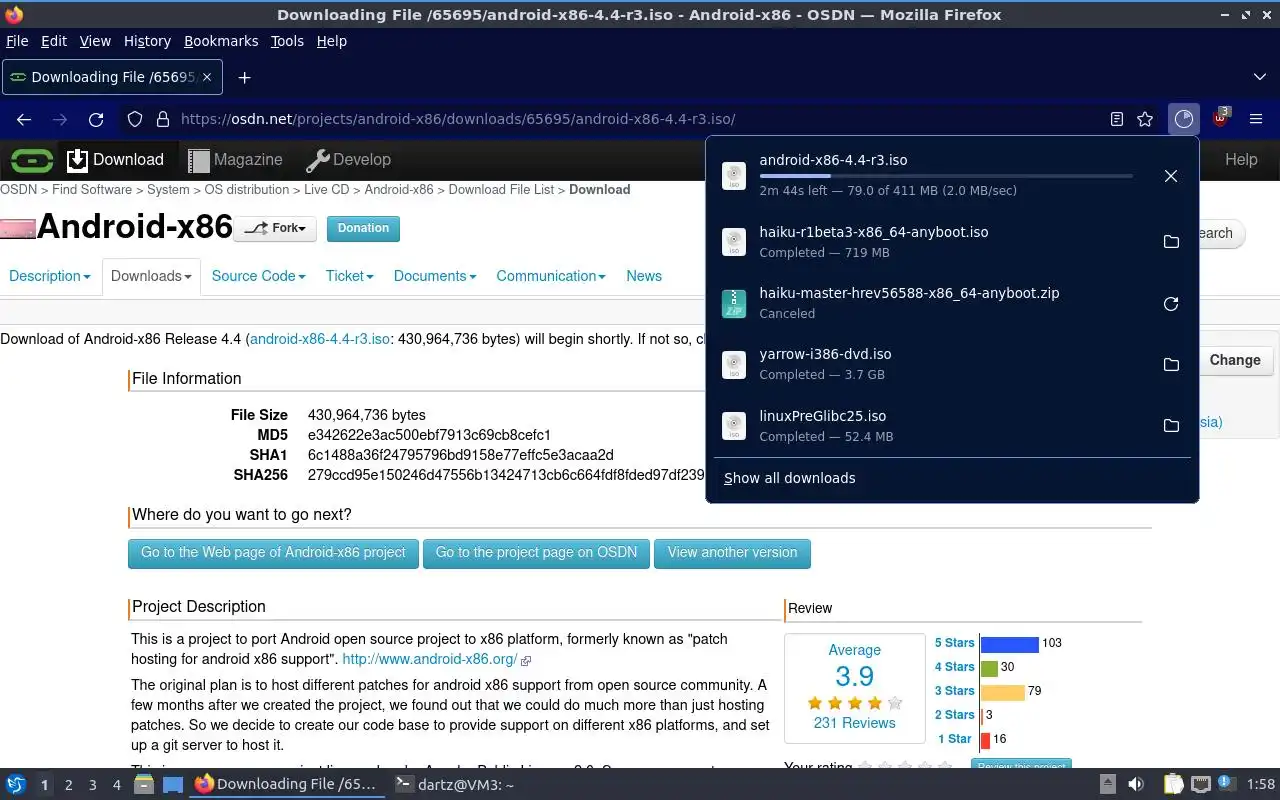Viewport: 1280px width, 800px height.
Task: Select android-x86-4.4-r3.iso download entry
Action: pos(930,175)
